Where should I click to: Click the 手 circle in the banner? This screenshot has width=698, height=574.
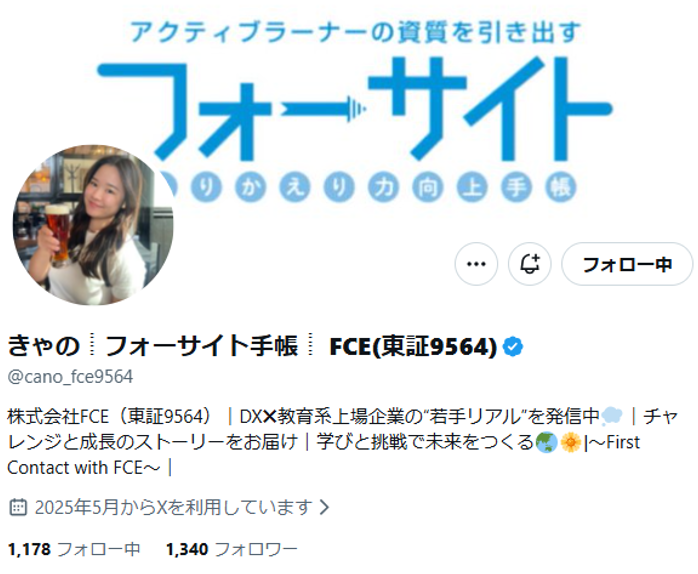pos(516,186)
